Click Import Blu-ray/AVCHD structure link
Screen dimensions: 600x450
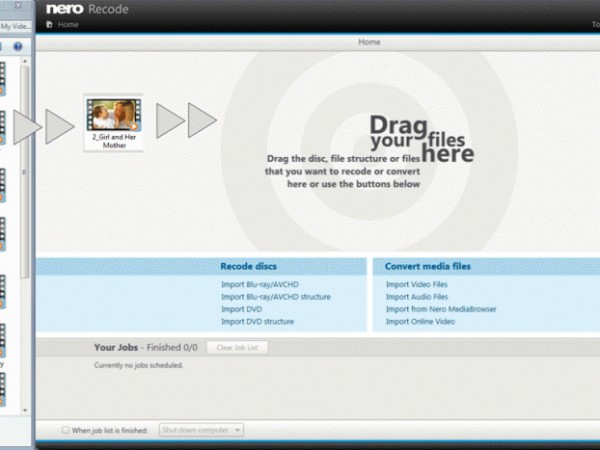click(275, 297)
